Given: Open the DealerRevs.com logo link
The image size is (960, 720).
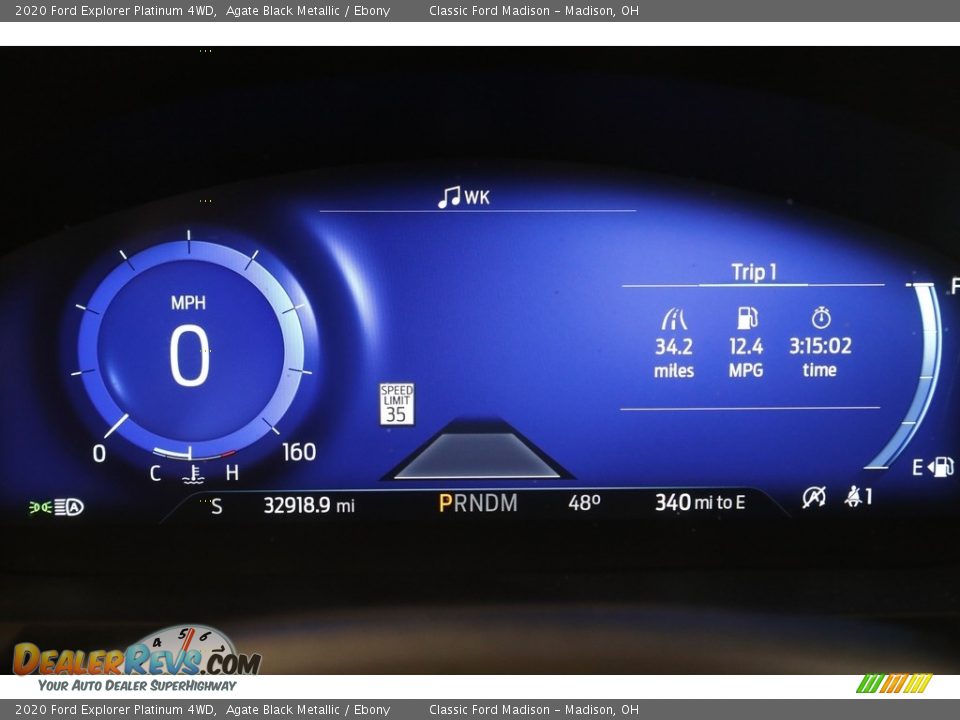Looking at the screenshot, I should [136, 660].
